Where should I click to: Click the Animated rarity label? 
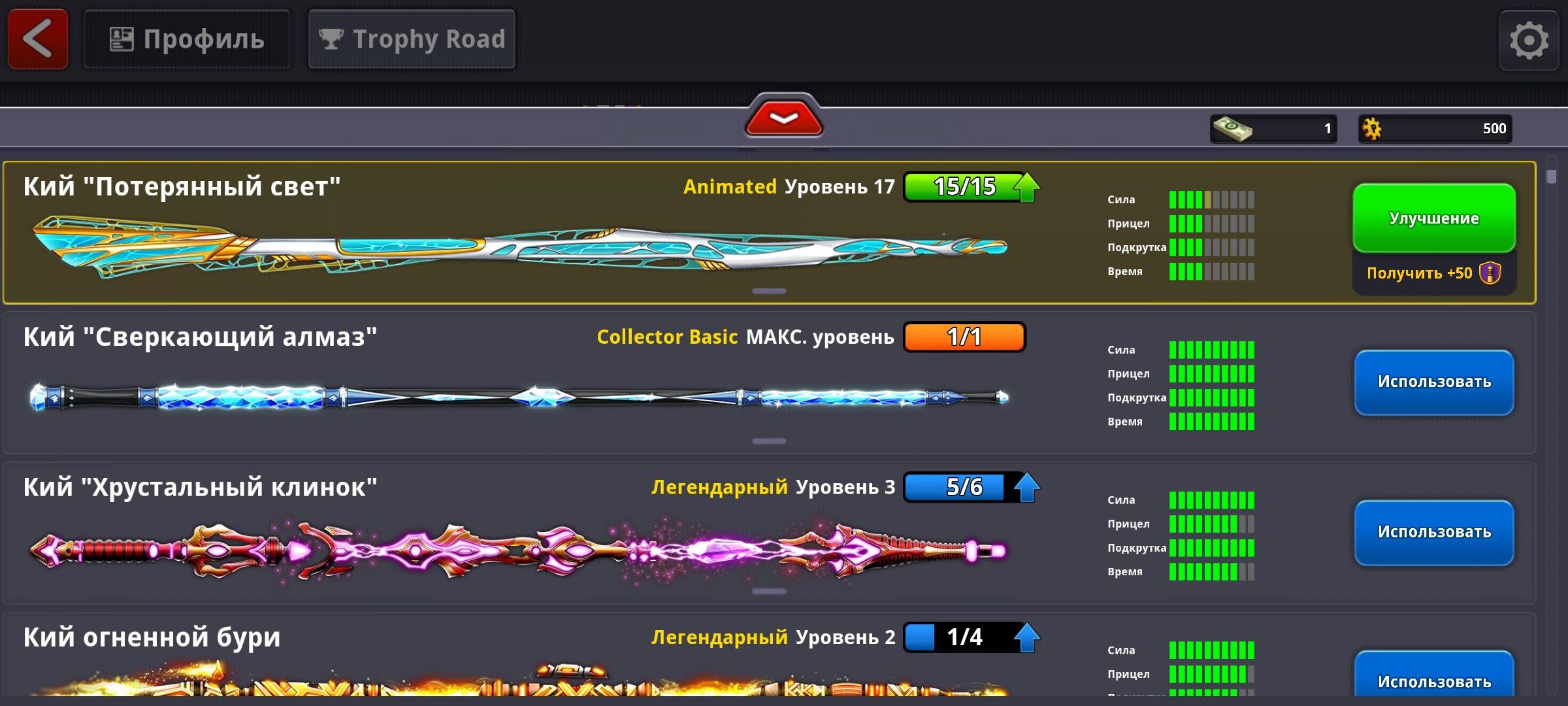click(x=730, y=187)
